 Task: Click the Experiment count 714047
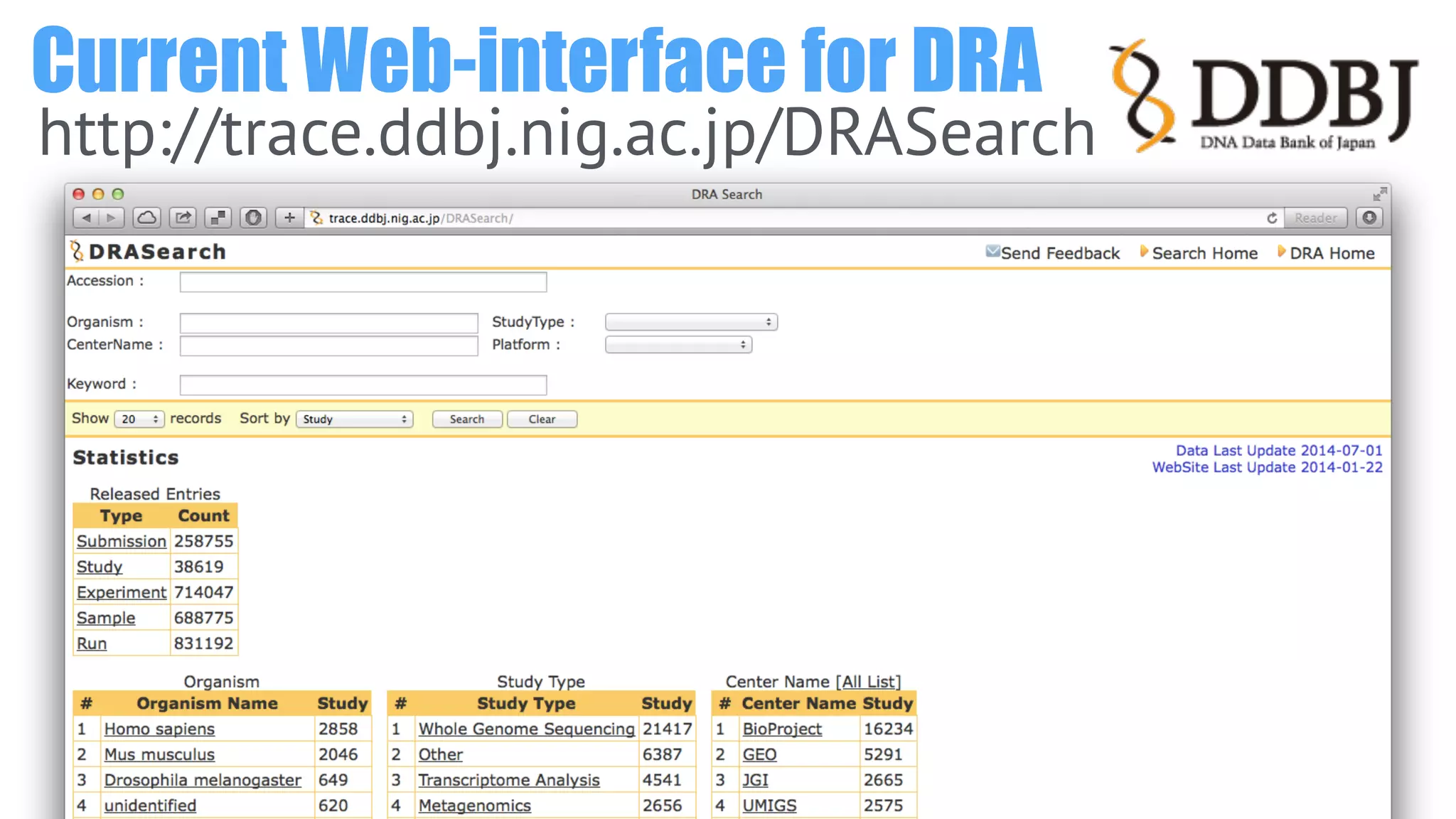point(203,592)
